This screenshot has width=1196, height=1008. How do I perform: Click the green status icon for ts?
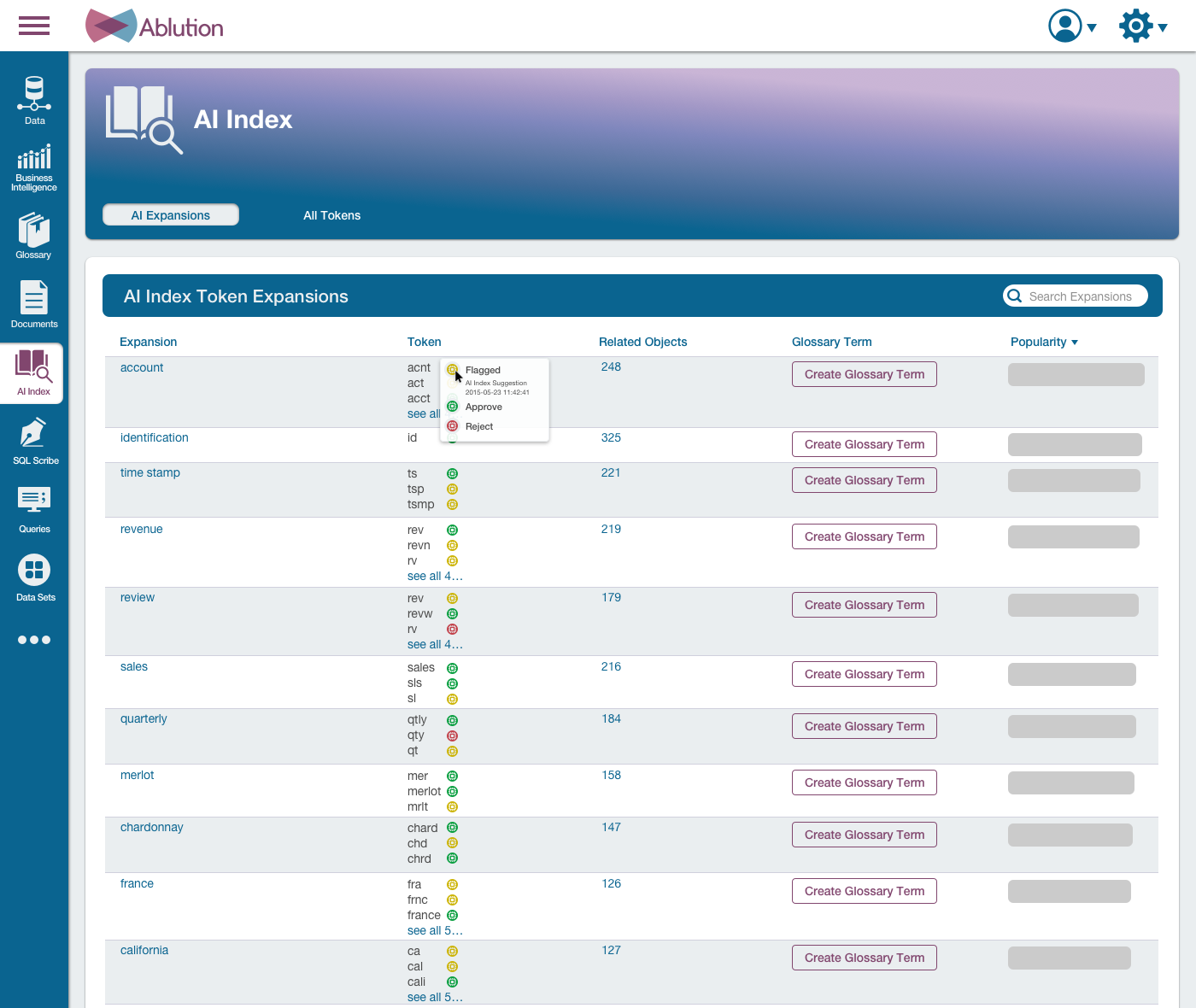tap(453, 473)
